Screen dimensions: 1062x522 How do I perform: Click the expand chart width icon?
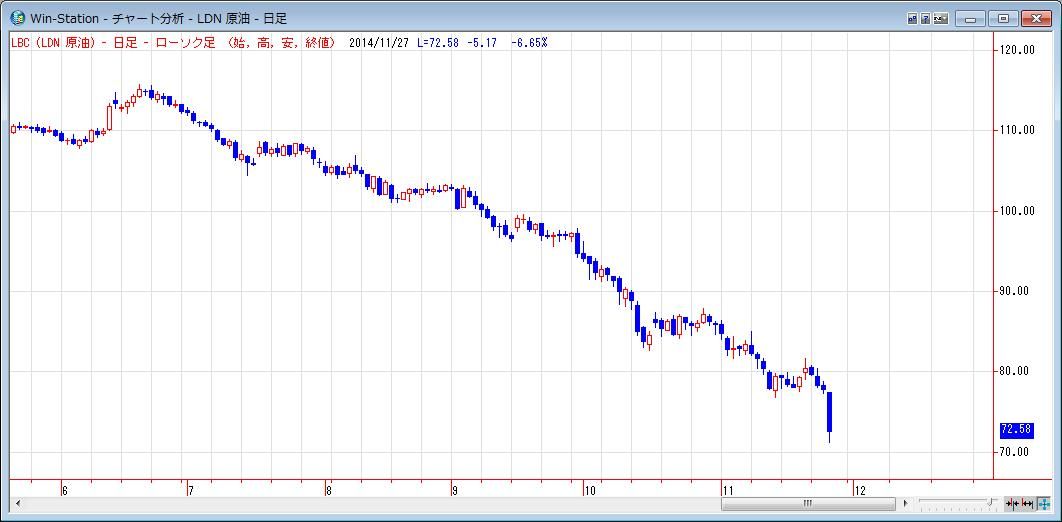coord(1027,504)
